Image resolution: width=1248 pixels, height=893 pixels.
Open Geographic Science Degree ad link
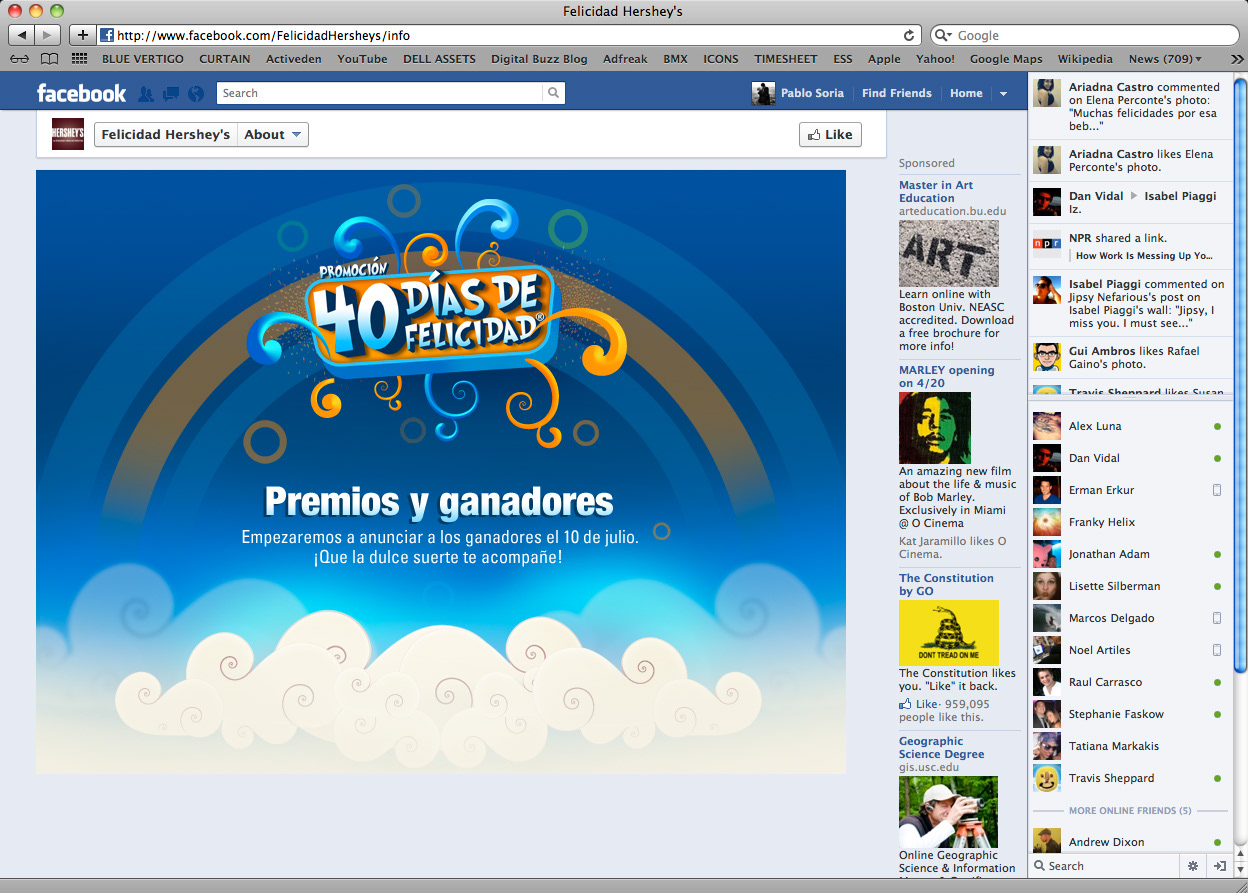(941, 747)
